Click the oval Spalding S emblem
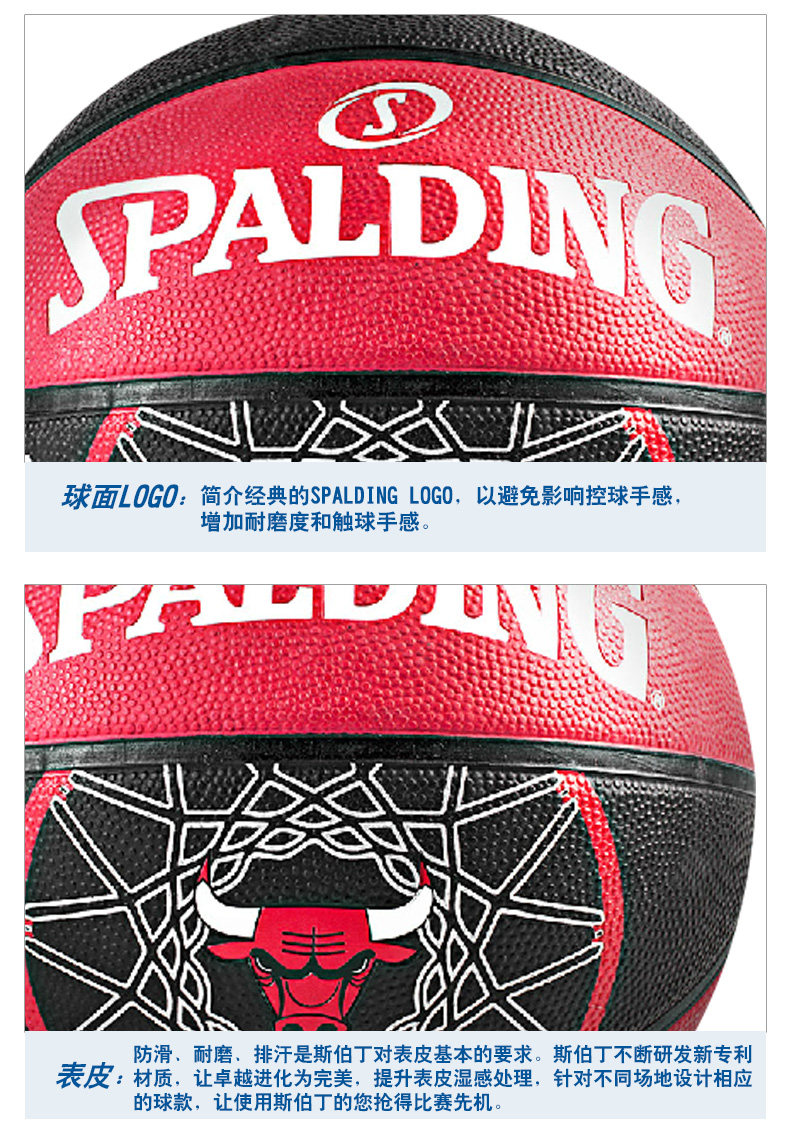 point(386,115)
